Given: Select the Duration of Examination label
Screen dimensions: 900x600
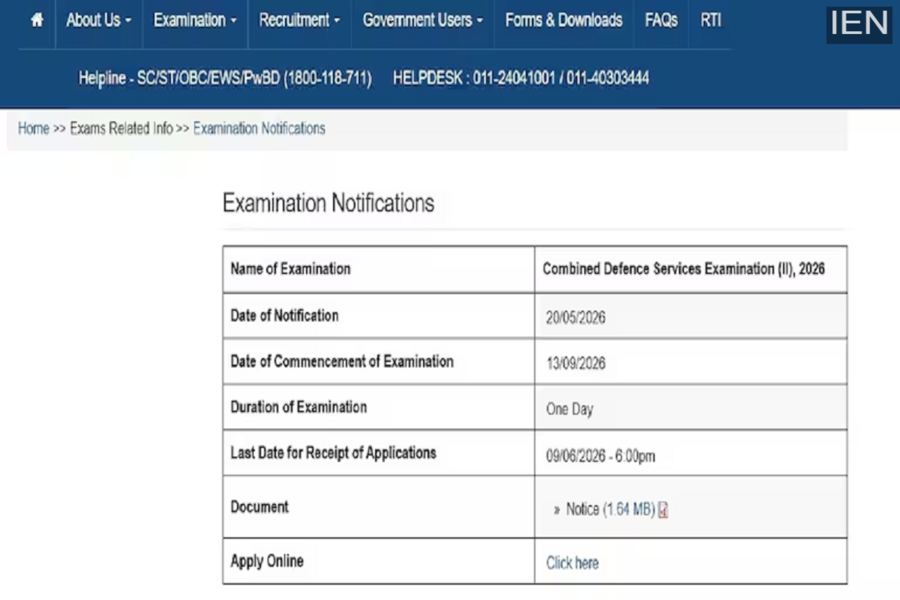Looking at the screenshot, I should pos(298,407).
